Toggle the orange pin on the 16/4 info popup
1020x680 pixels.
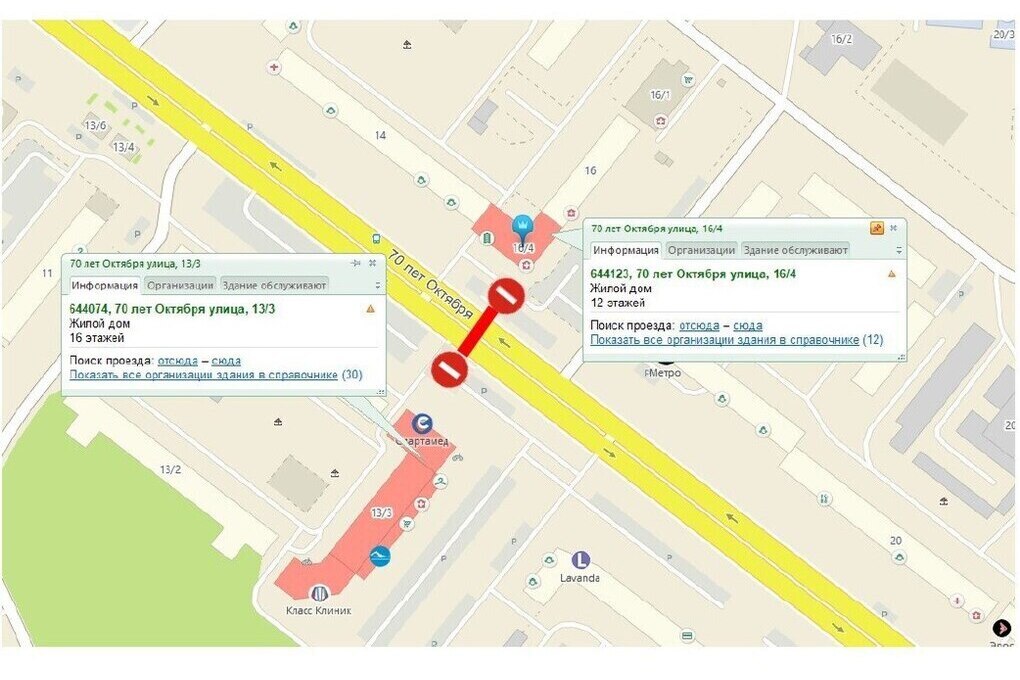(876, 228)
